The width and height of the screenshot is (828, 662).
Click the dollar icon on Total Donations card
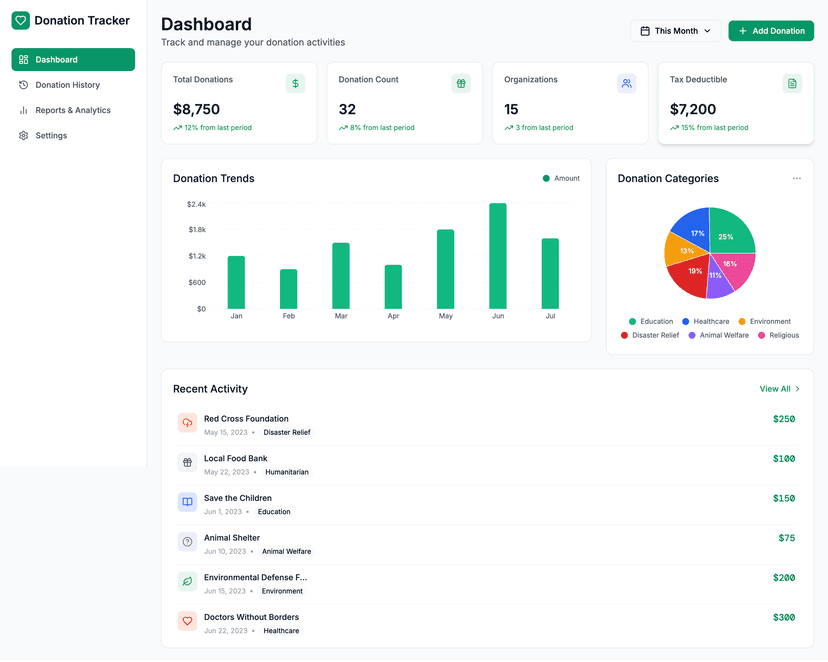[295, 83]
